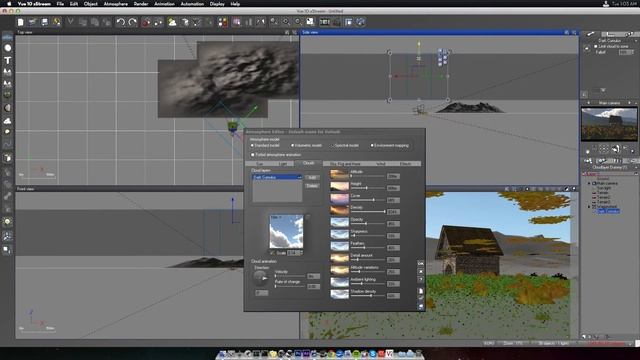The height and width of the screenshot is (360, 640).
Task: Open the Atmosphere menu
Action: click(116, 4)
